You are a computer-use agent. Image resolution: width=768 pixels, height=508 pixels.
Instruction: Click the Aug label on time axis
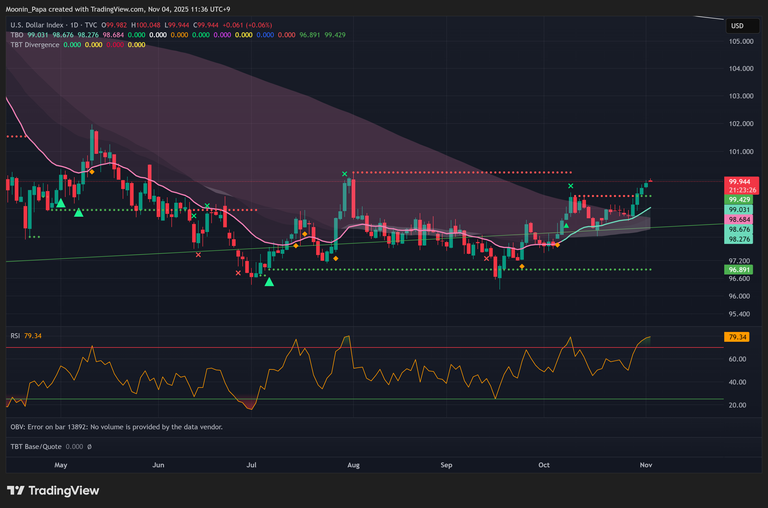pyautogui.click(x=352, y=466)
